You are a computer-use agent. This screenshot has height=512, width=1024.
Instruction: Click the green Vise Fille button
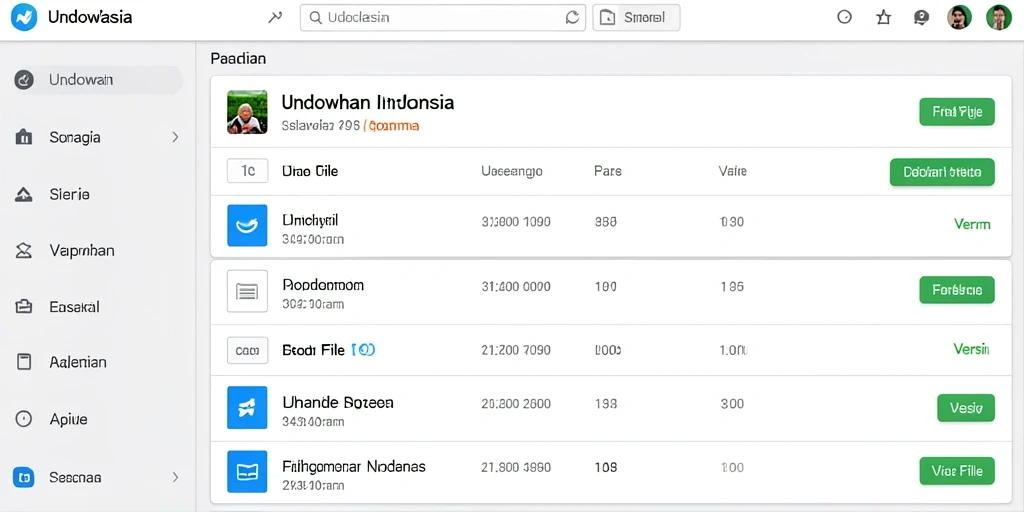(957, 471)
